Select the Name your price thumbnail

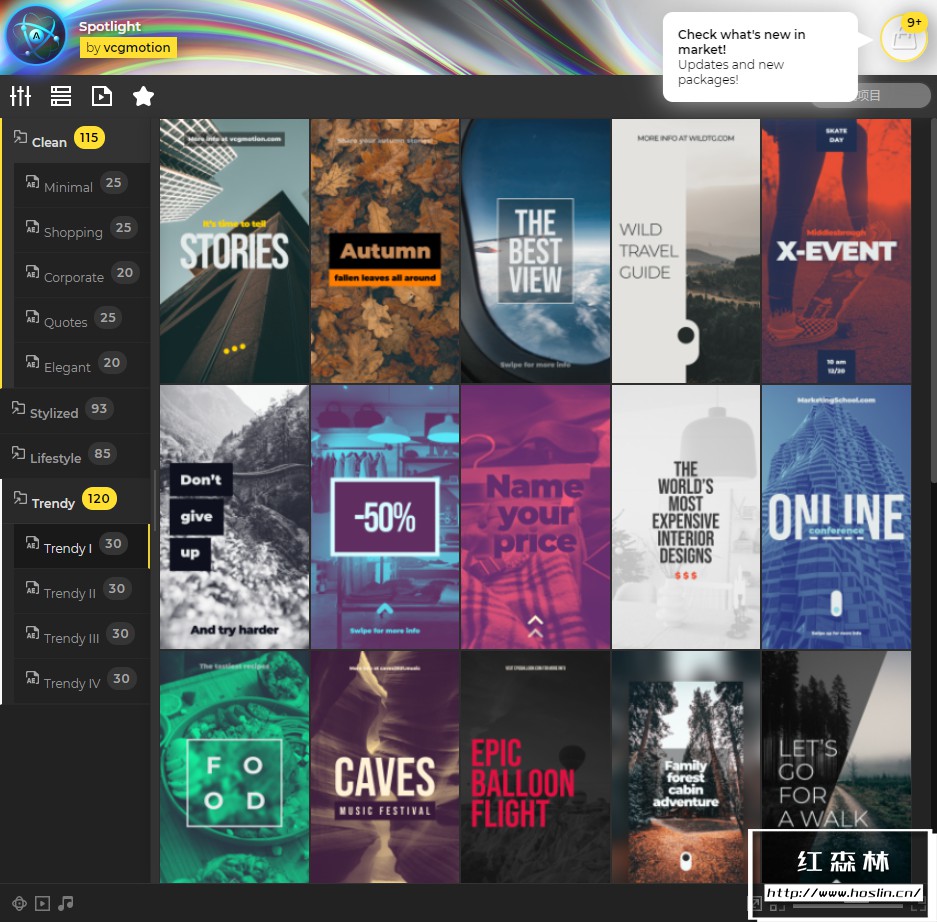535,517
